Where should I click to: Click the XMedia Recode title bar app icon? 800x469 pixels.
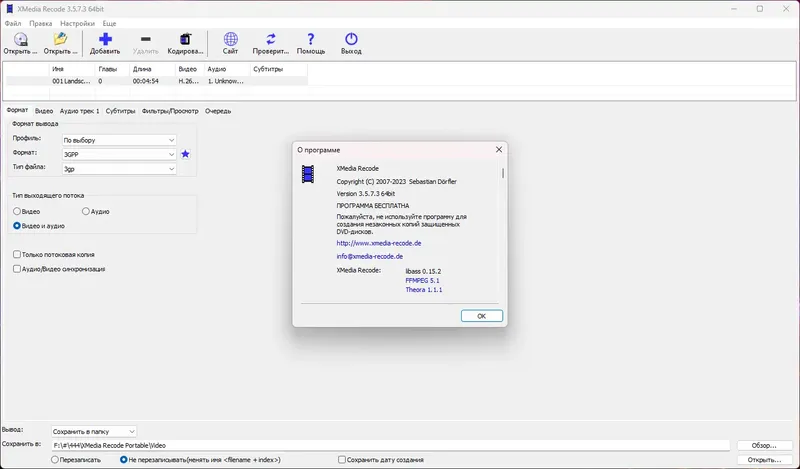pyautogui.click(x=9, y=9)
